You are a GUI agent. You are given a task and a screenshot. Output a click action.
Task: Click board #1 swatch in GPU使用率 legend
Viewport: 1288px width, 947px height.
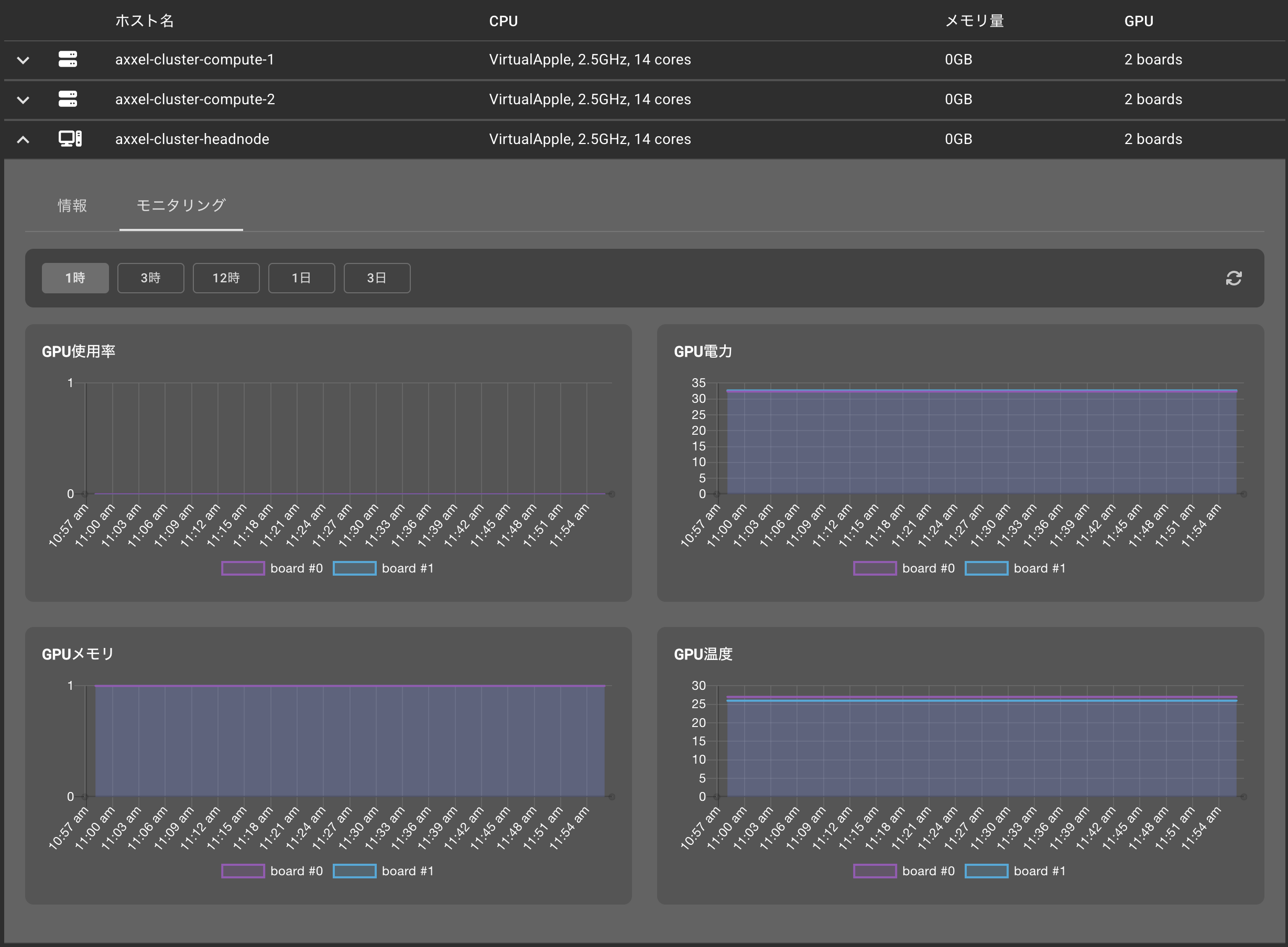pyautogui.click(x=354, y=568)
